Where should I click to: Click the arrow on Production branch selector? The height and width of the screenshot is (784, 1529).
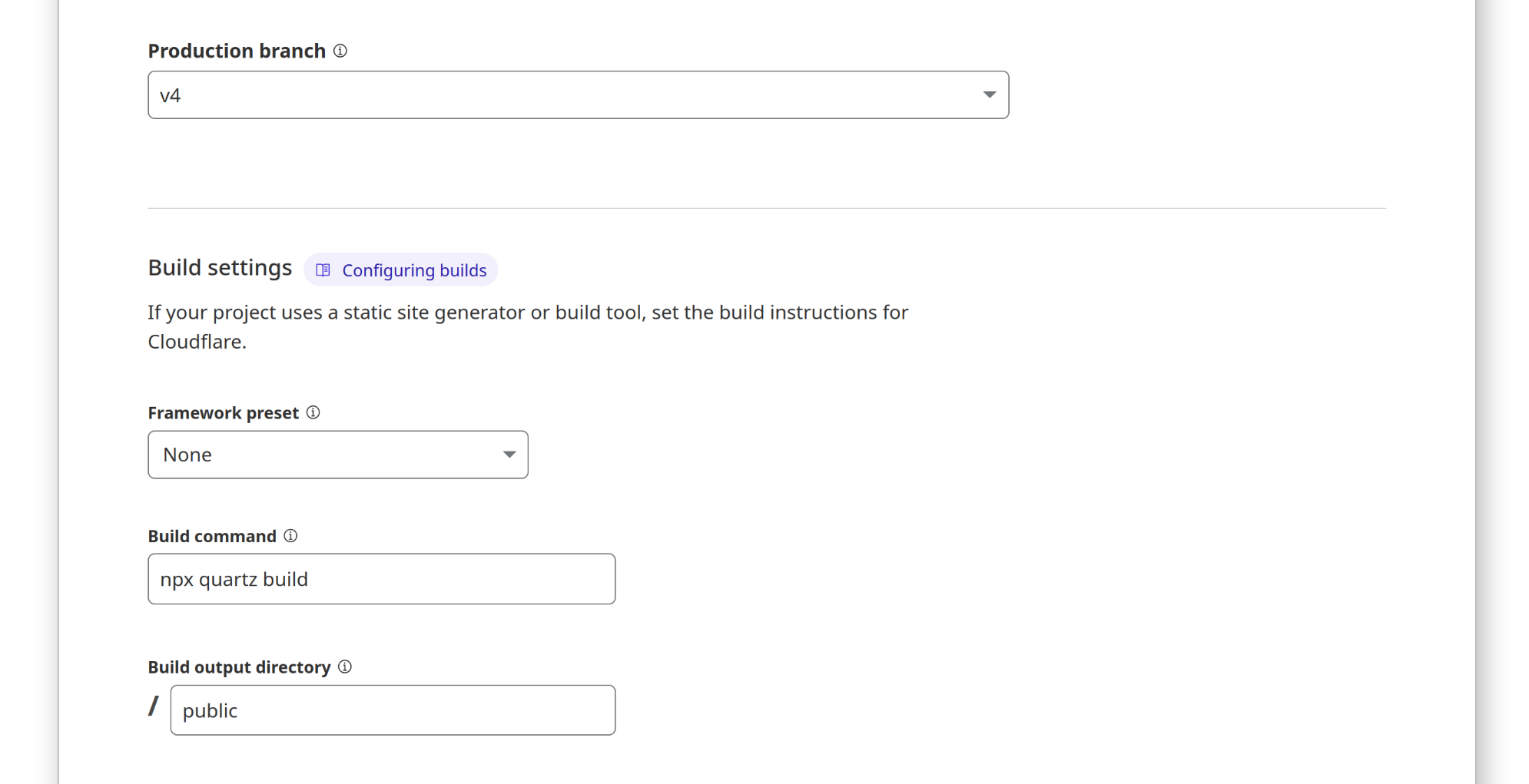[x=989, y=95]
